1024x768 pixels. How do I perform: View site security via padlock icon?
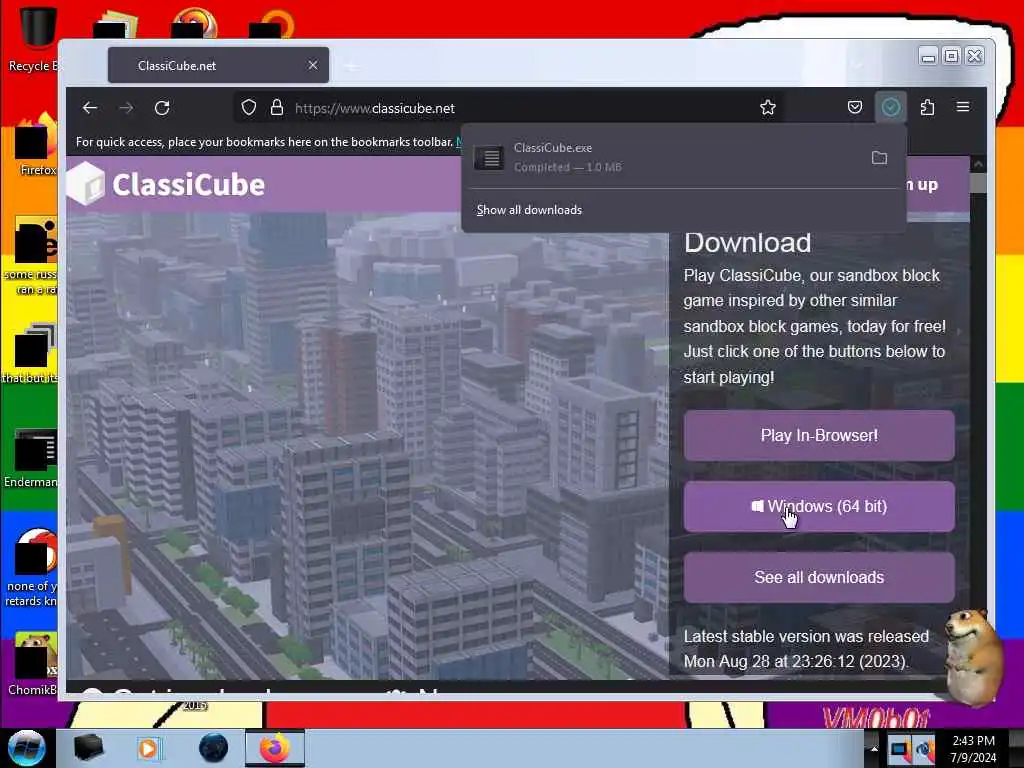[277, 107]
